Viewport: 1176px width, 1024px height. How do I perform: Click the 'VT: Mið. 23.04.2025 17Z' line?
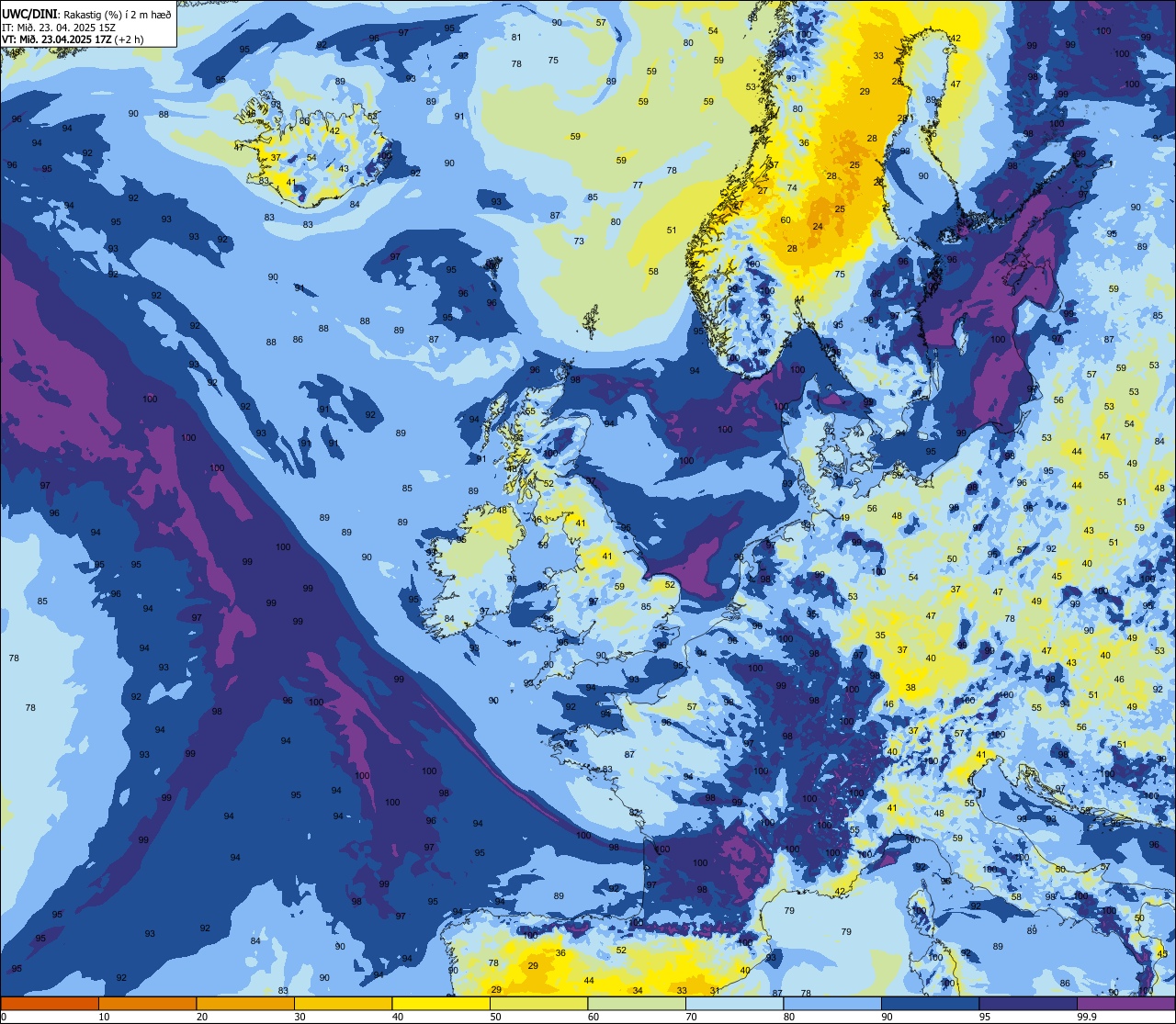coord(58,39)
